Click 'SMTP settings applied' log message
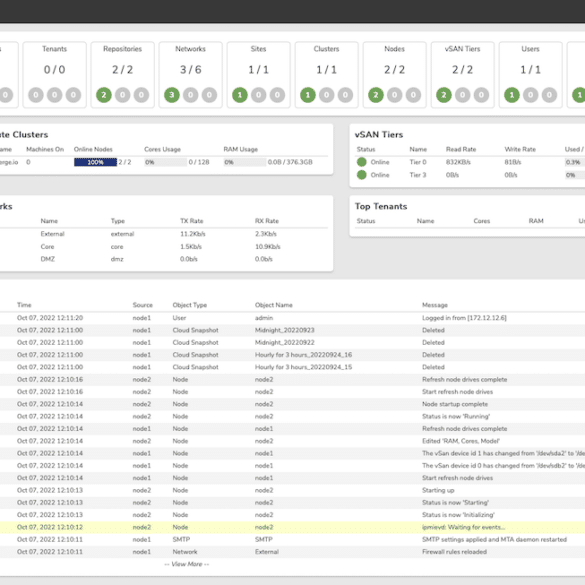585x585 pixels. tap(494, 539)
